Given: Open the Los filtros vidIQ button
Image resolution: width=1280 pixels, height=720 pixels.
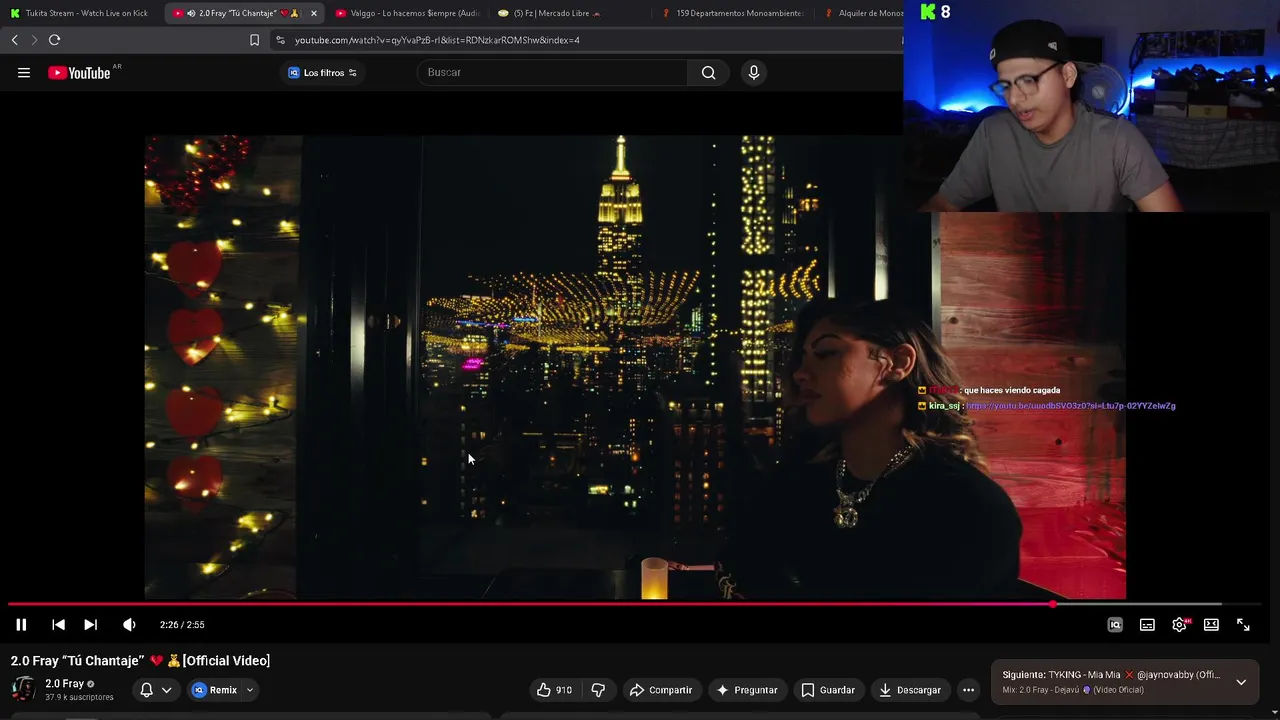Looking at the screenshot, I should pyautogui.click(x=323, y=73).
